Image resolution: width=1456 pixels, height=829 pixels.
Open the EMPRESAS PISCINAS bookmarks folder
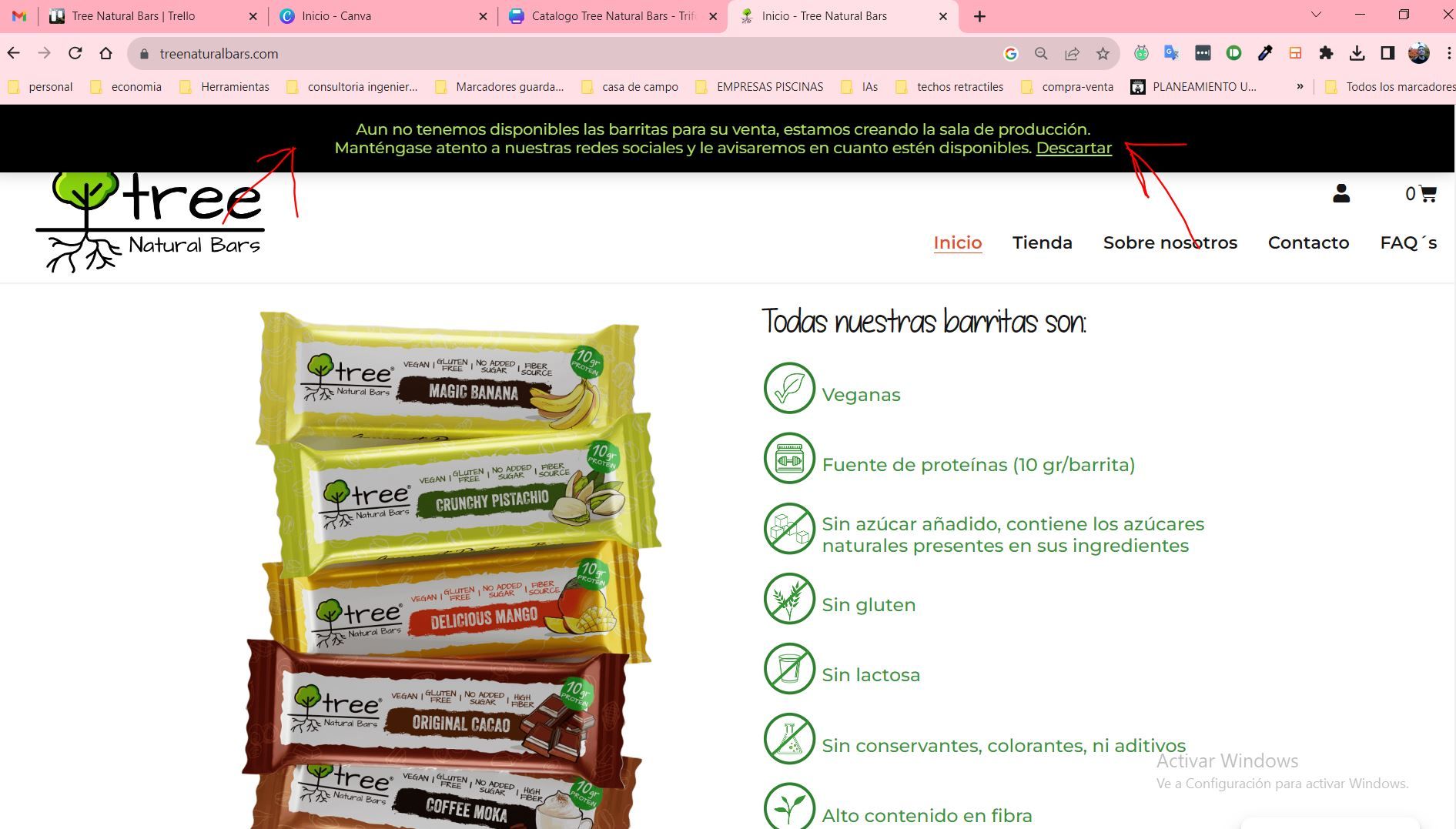pyautogui.click(x=759, y=87)
